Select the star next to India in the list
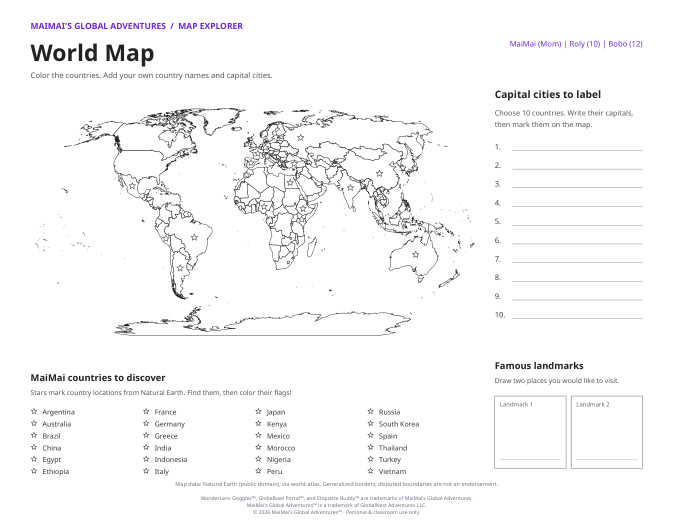The height and width of the screenshot is (521, 674). [146, 447]
